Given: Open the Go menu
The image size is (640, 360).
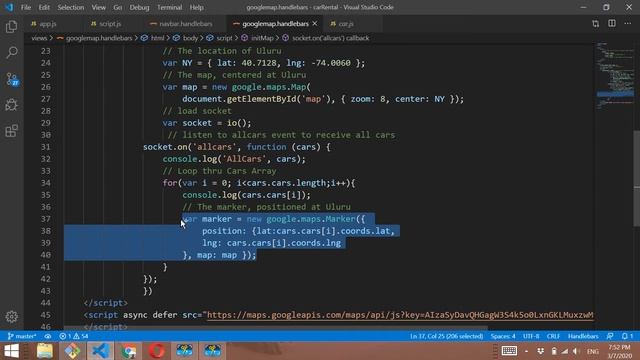Looking at the screenshot, I should pos(118,7).
